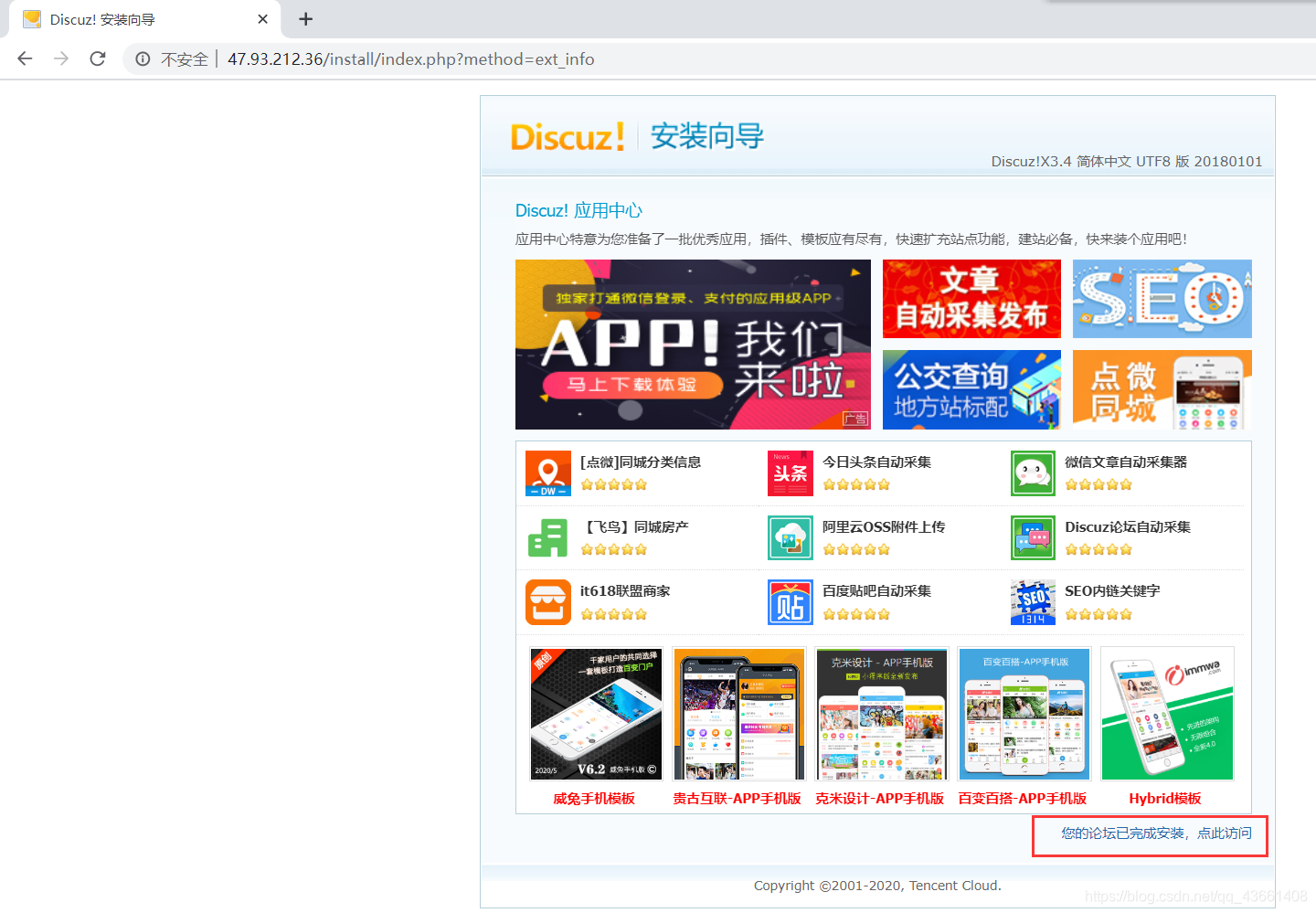Screen dimensions: 1316x913
Task: Open the 贵古互联-APP手机版 link
Action: pos(737,799)
